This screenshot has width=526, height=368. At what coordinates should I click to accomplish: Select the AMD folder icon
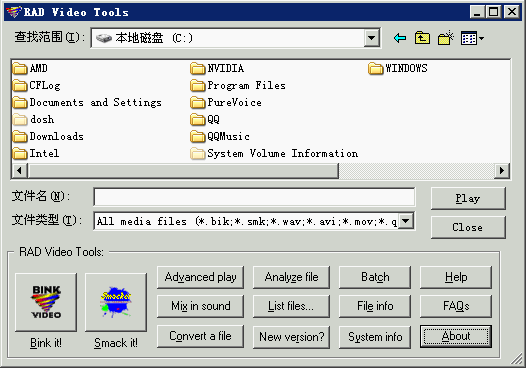click(20, 68)
